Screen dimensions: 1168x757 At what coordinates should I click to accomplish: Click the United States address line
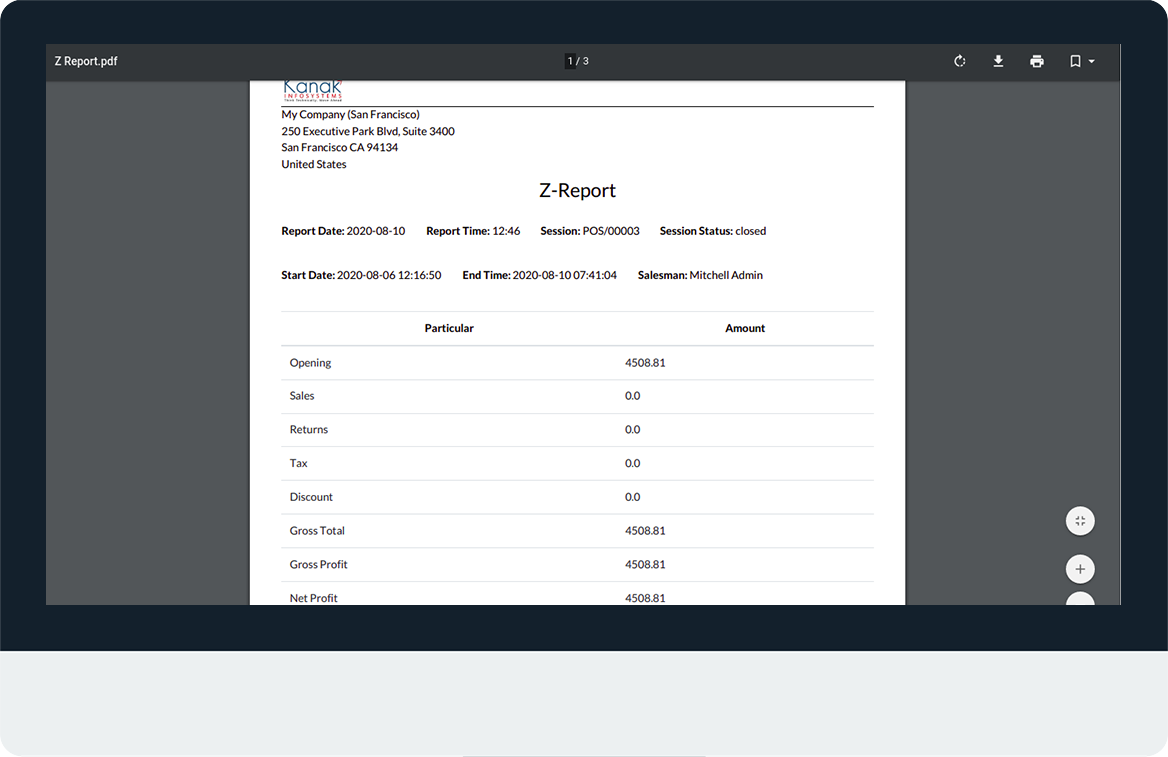tap(314, 164)
